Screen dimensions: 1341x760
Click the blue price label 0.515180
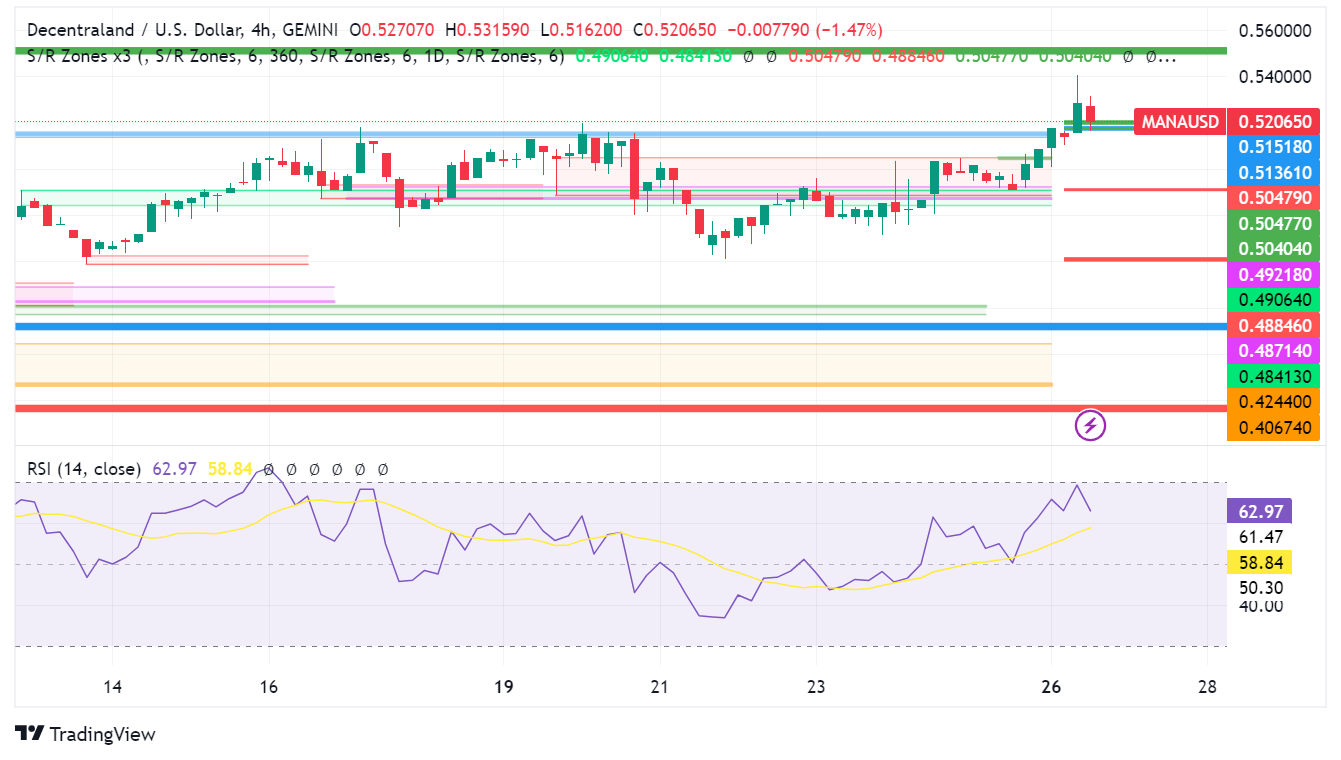coord(1275,147)
